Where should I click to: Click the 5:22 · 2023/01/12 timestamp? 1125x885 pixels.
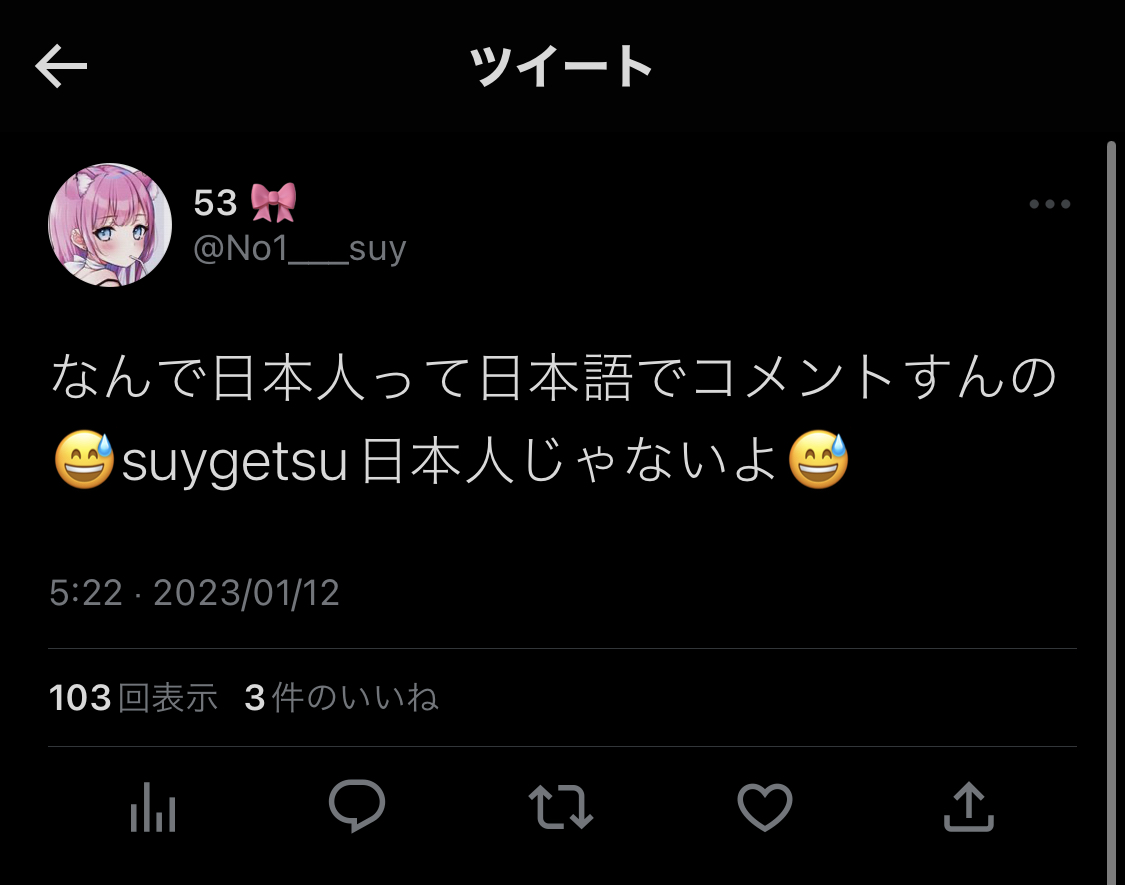tap(194, 593)
